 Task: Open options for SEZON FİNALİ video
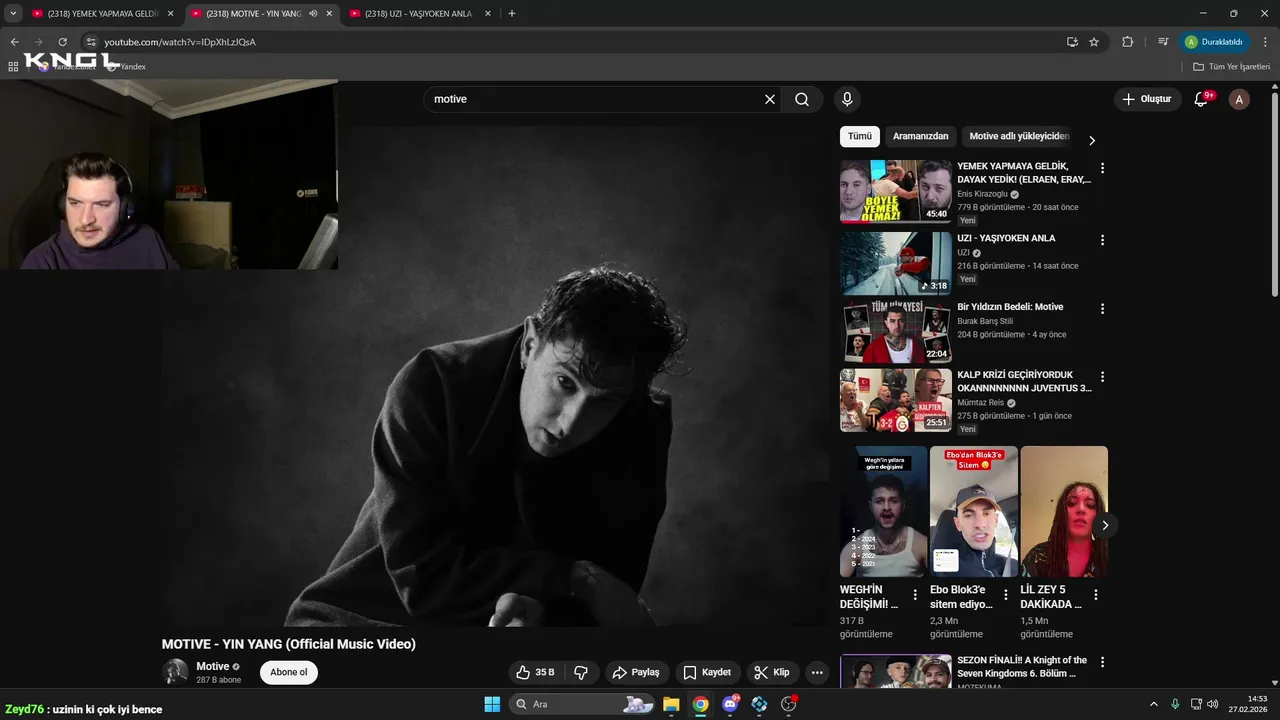[1102, 662]
